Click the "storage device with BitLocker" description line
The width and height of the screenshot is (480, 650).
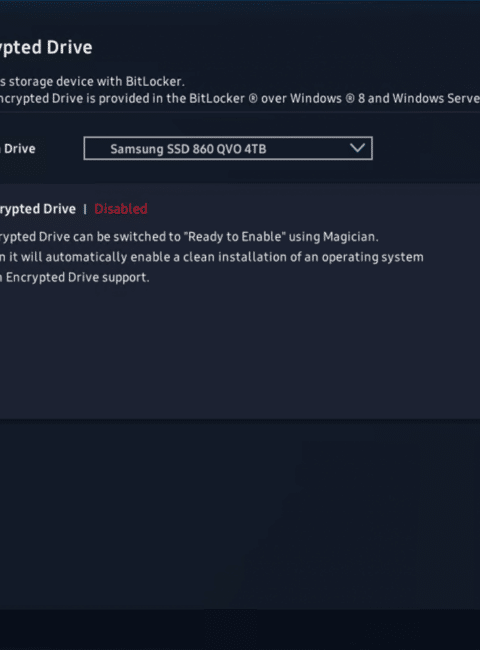pyautogui.click(x=92, y=81)
